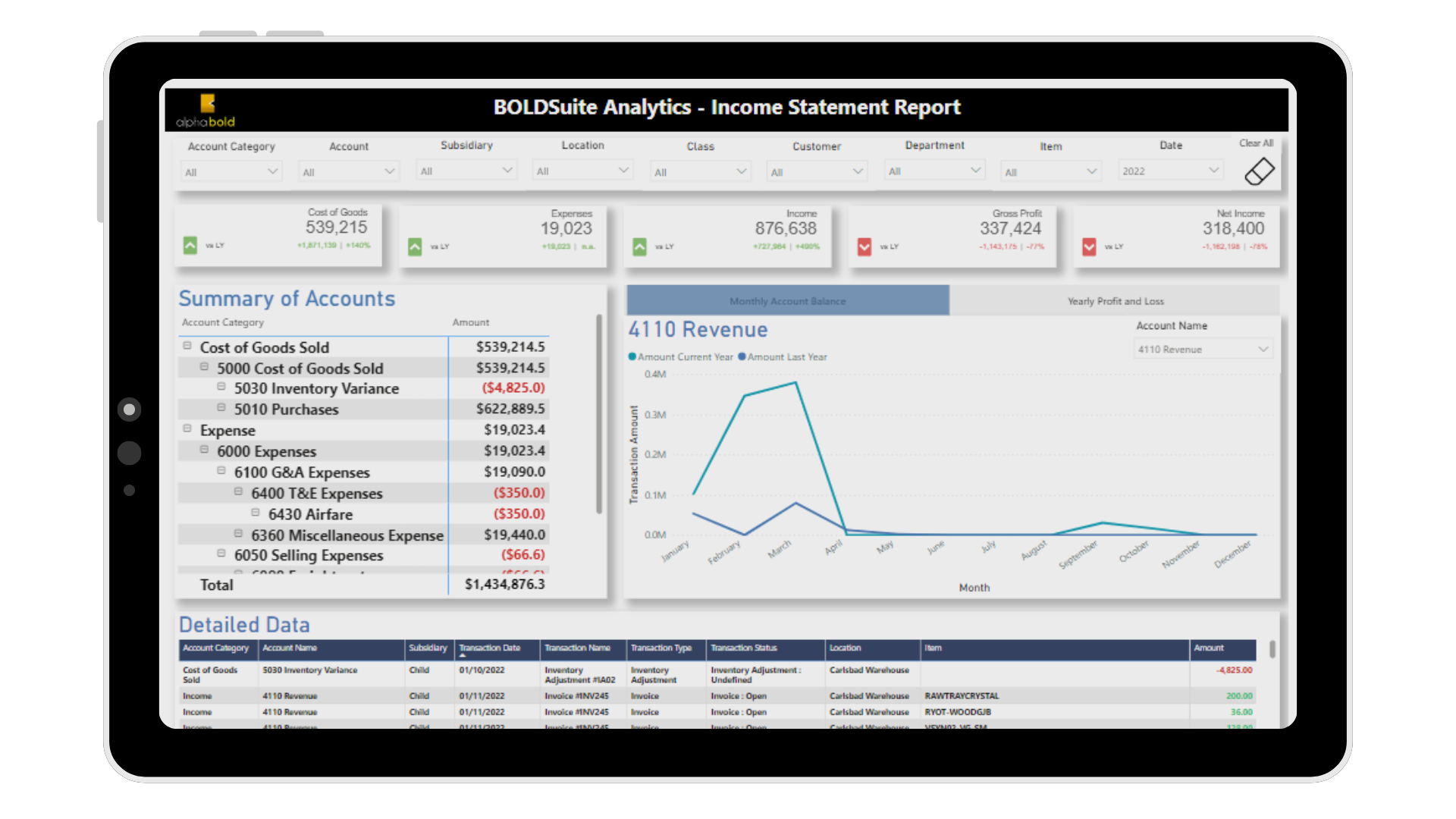Click the Clear All eraser icon

tap(1259, 171)
